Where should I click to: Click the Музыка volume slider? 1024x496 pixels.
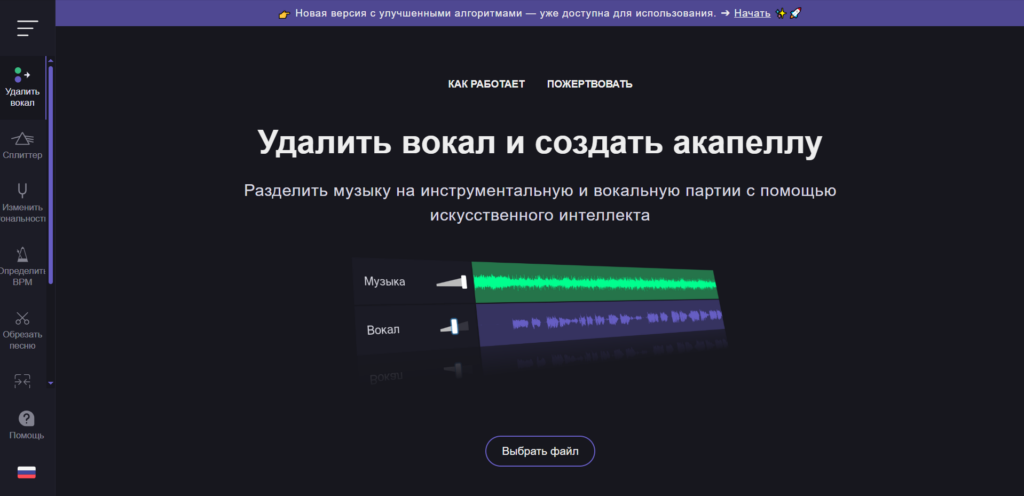pyautogui.click(x=452, y=282)
